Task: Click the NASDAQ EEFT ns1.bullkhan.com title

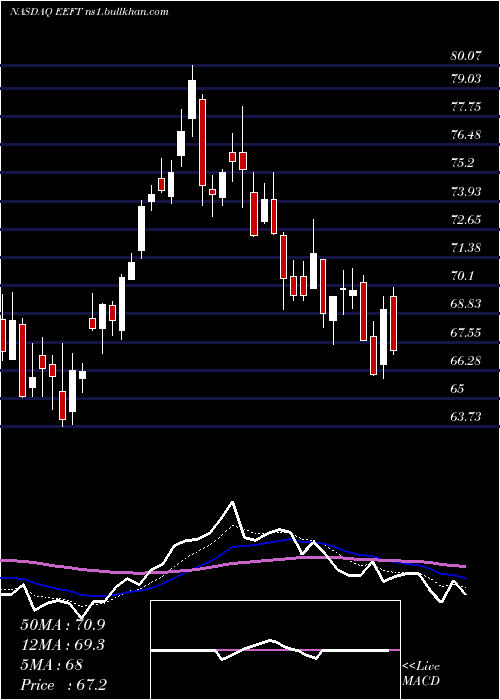Action: click(89, 12)
